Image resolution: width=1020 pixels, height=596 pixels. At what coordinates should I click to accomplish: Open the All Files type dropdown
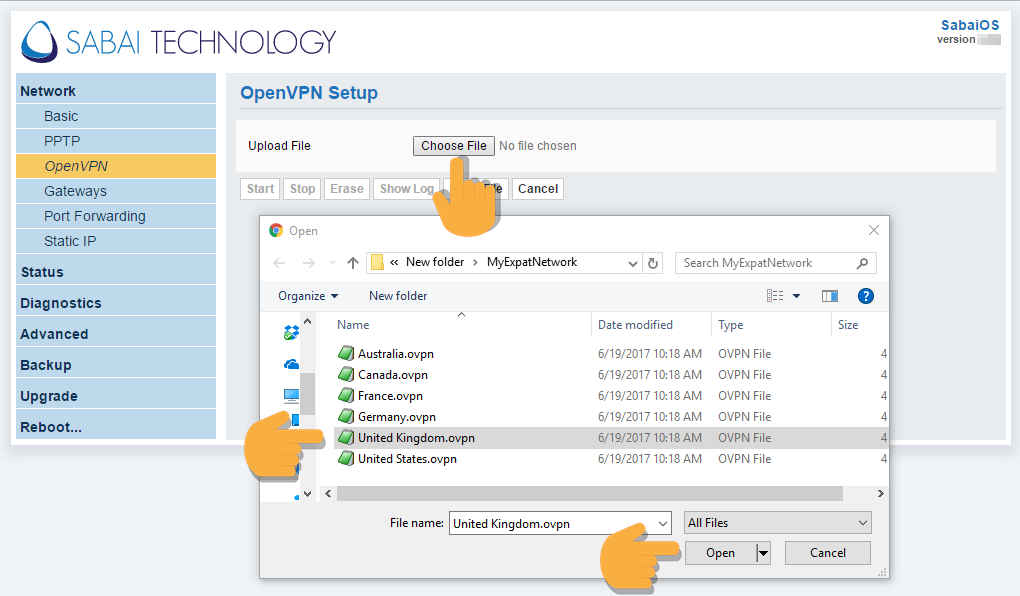coord(777,522)
